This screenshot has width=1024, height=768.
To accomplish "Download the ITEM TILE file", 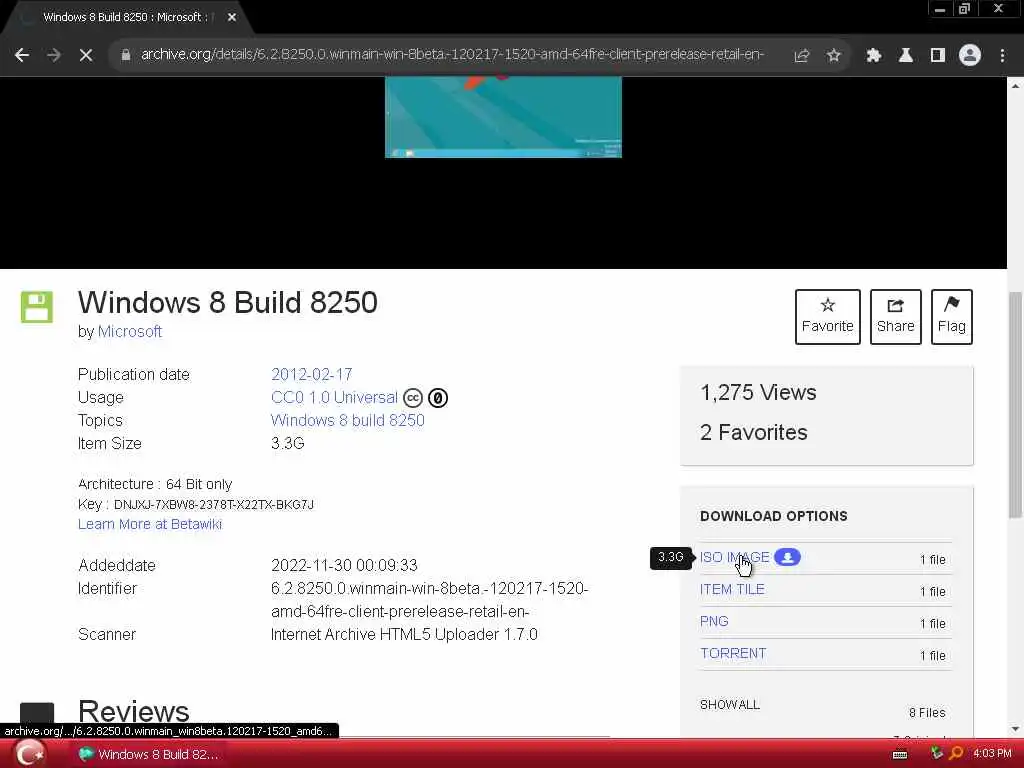I will (x=732, y=590).
